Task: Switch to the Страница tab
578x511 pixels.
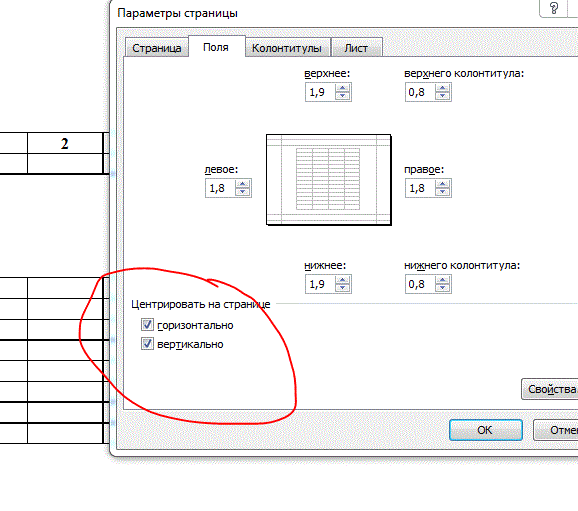Action: tap(157, 48)
